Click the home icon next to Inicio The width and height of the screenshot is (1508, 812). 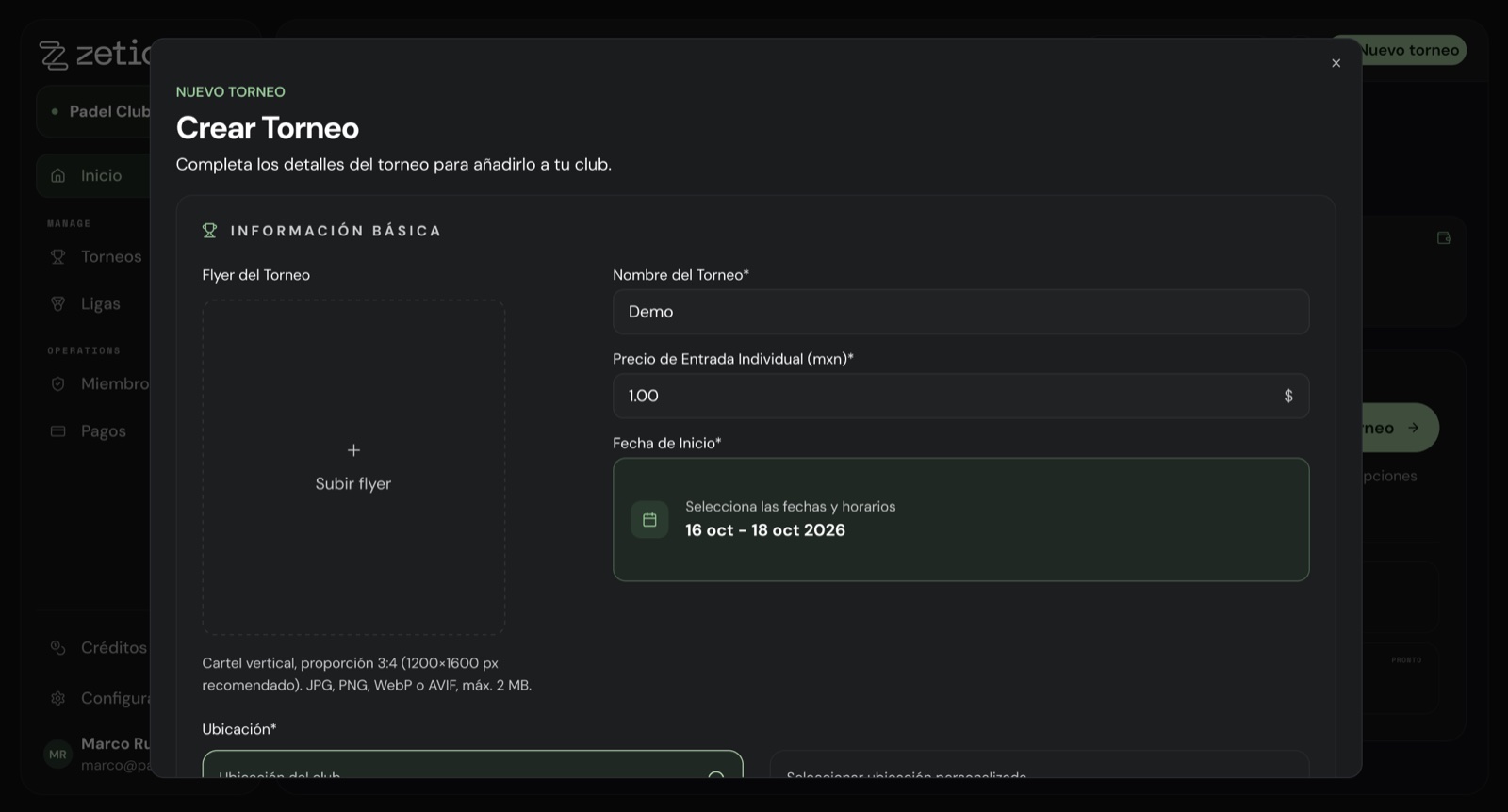coord(58,175)
